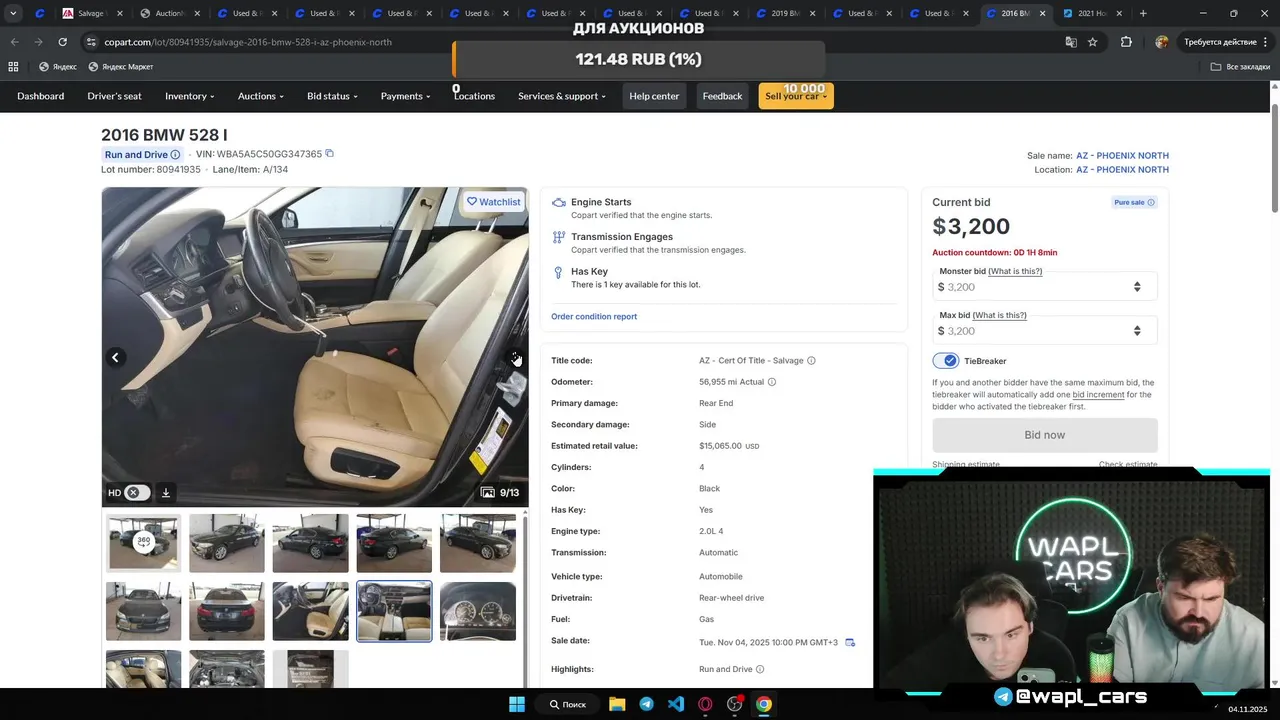Download the current lot photo

click(x=166, y=493)
